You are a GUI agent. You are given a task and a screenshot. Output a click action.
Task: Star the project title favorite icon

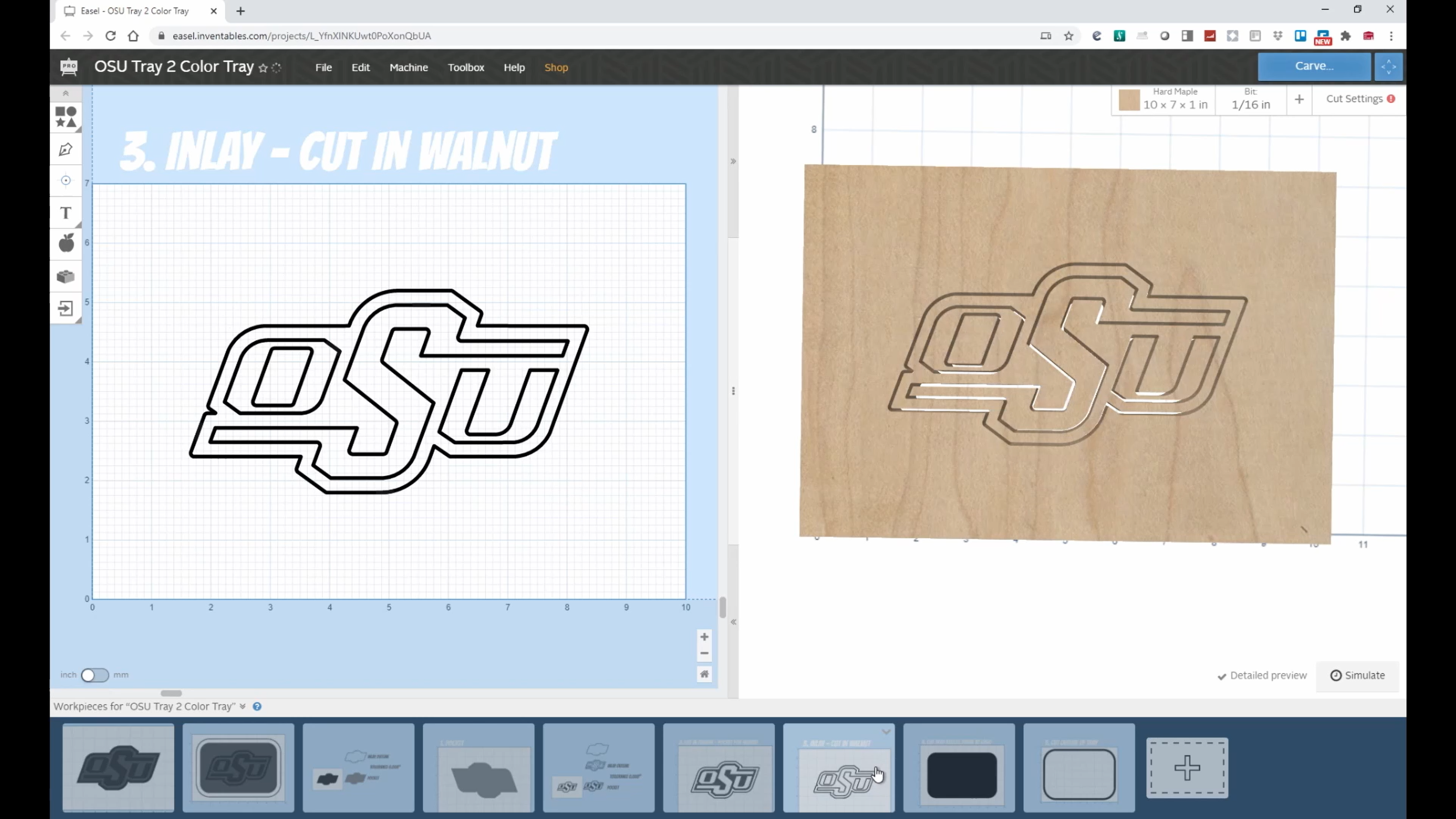click(263, 68)
